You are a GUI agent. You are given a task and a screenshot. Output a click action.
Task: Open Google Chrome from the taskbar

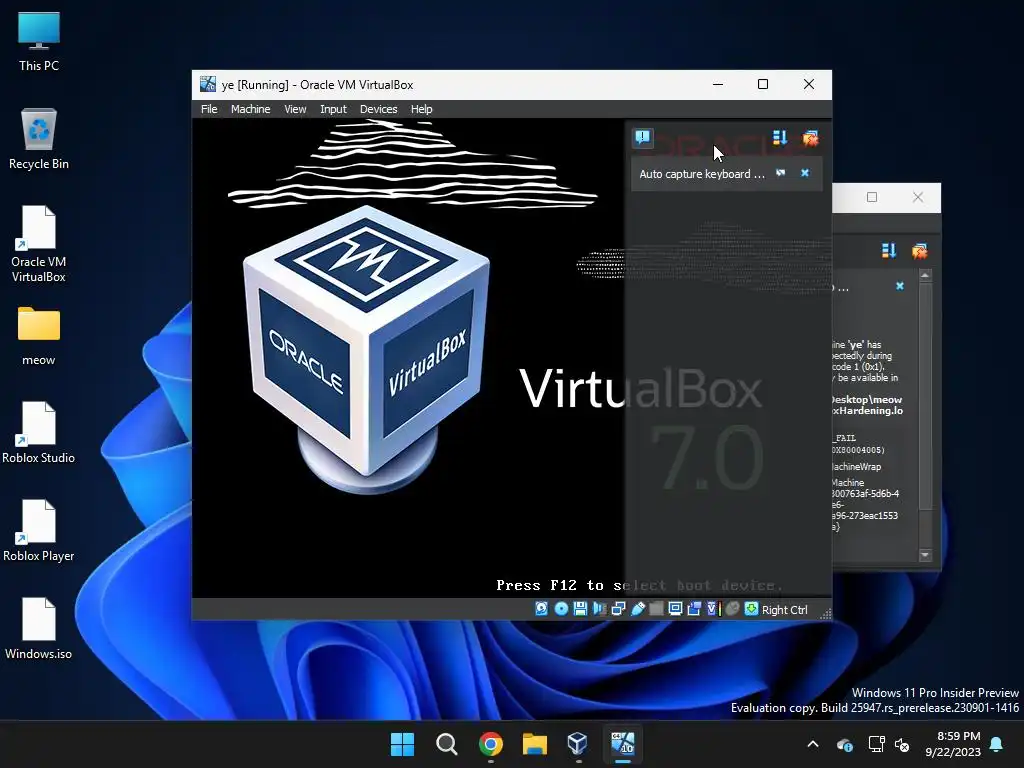490,744
